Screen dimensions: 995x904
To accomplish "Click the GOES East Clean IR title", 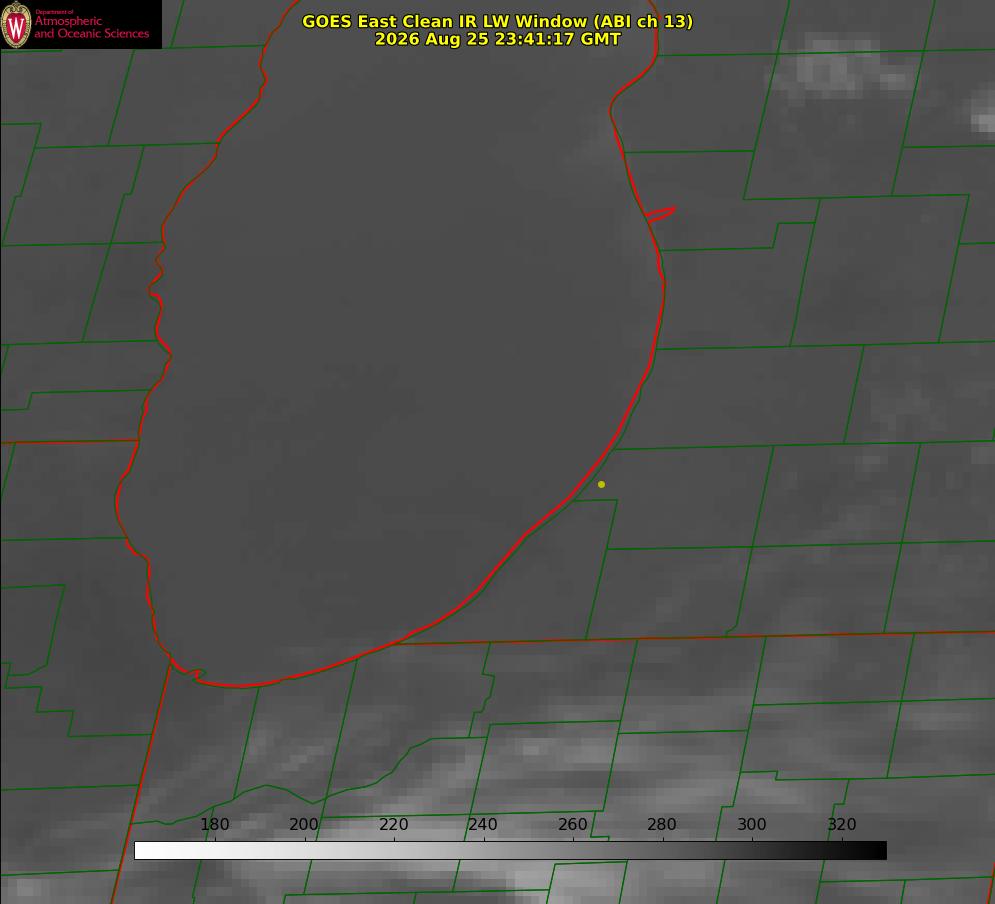I will point(497,21).
